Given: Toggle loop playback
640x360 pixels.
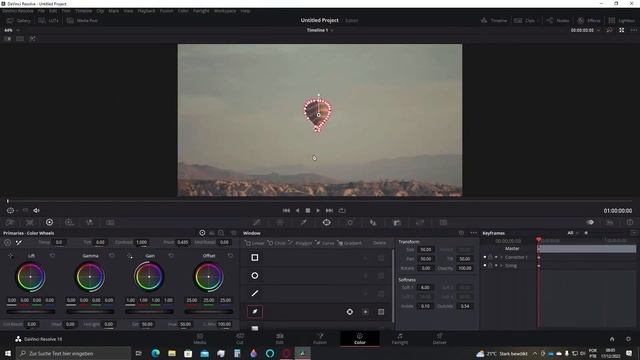Looking at the screenshot, I should [342, 211].
